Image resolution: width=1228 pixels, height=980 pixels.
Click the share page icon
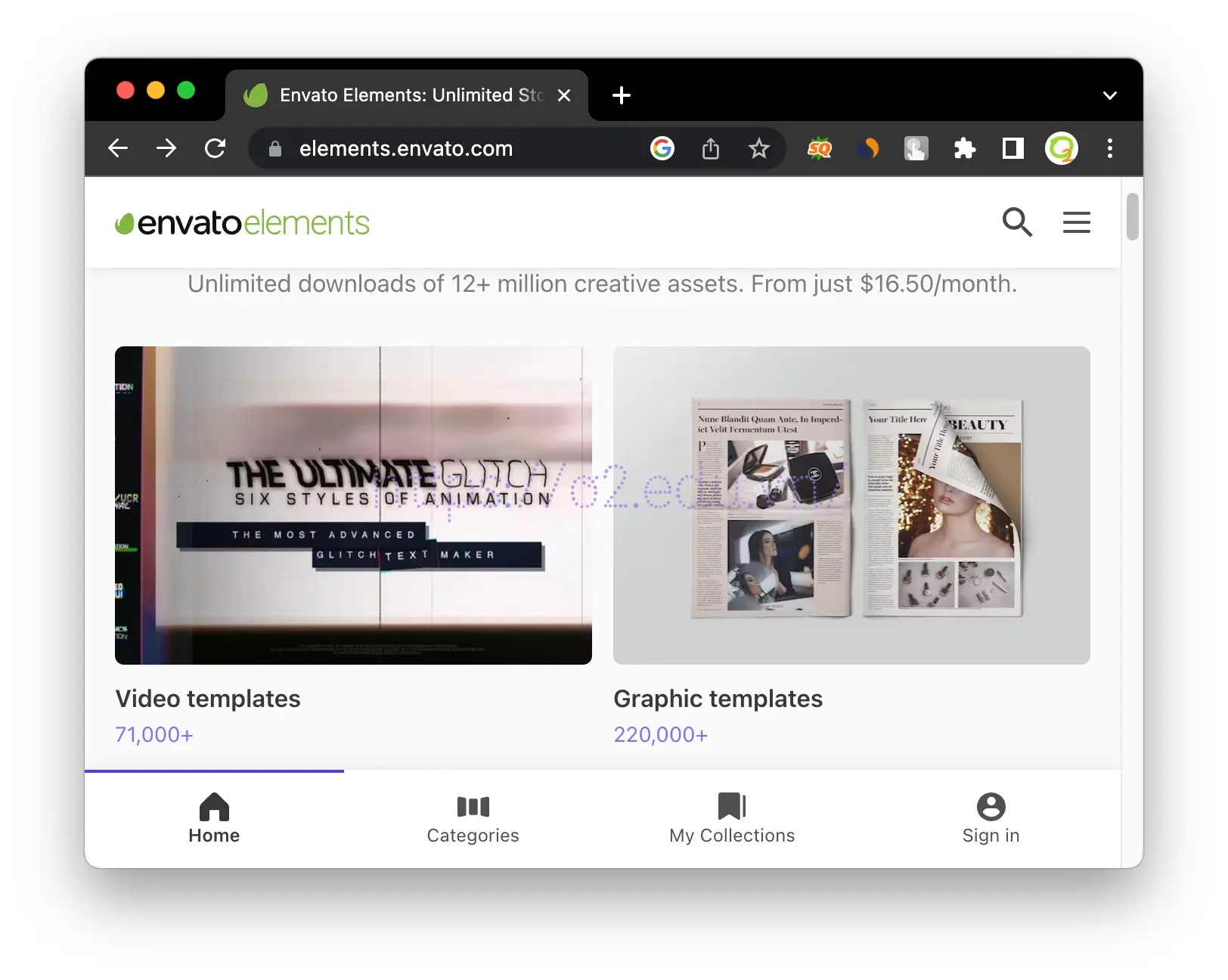click(x=711, y=148)
